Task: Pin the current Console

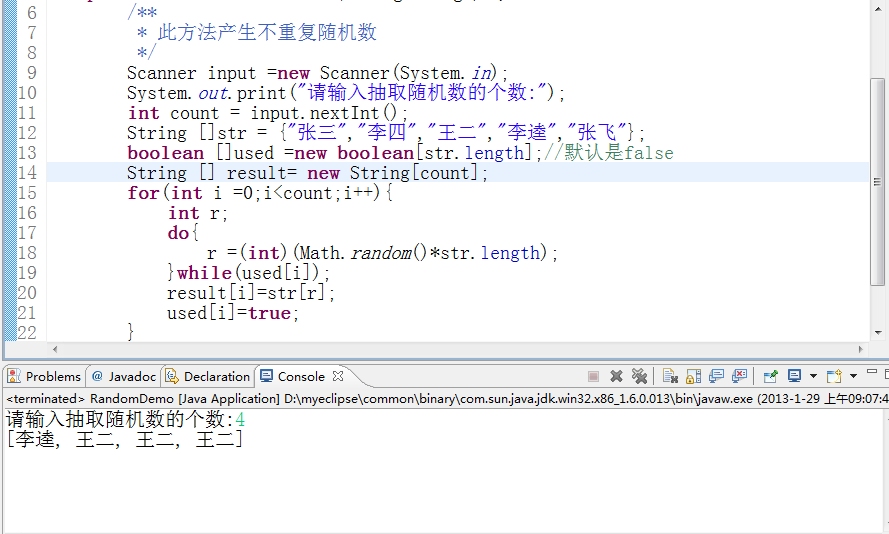Action: pyautogui.click(x=771, y=376)
